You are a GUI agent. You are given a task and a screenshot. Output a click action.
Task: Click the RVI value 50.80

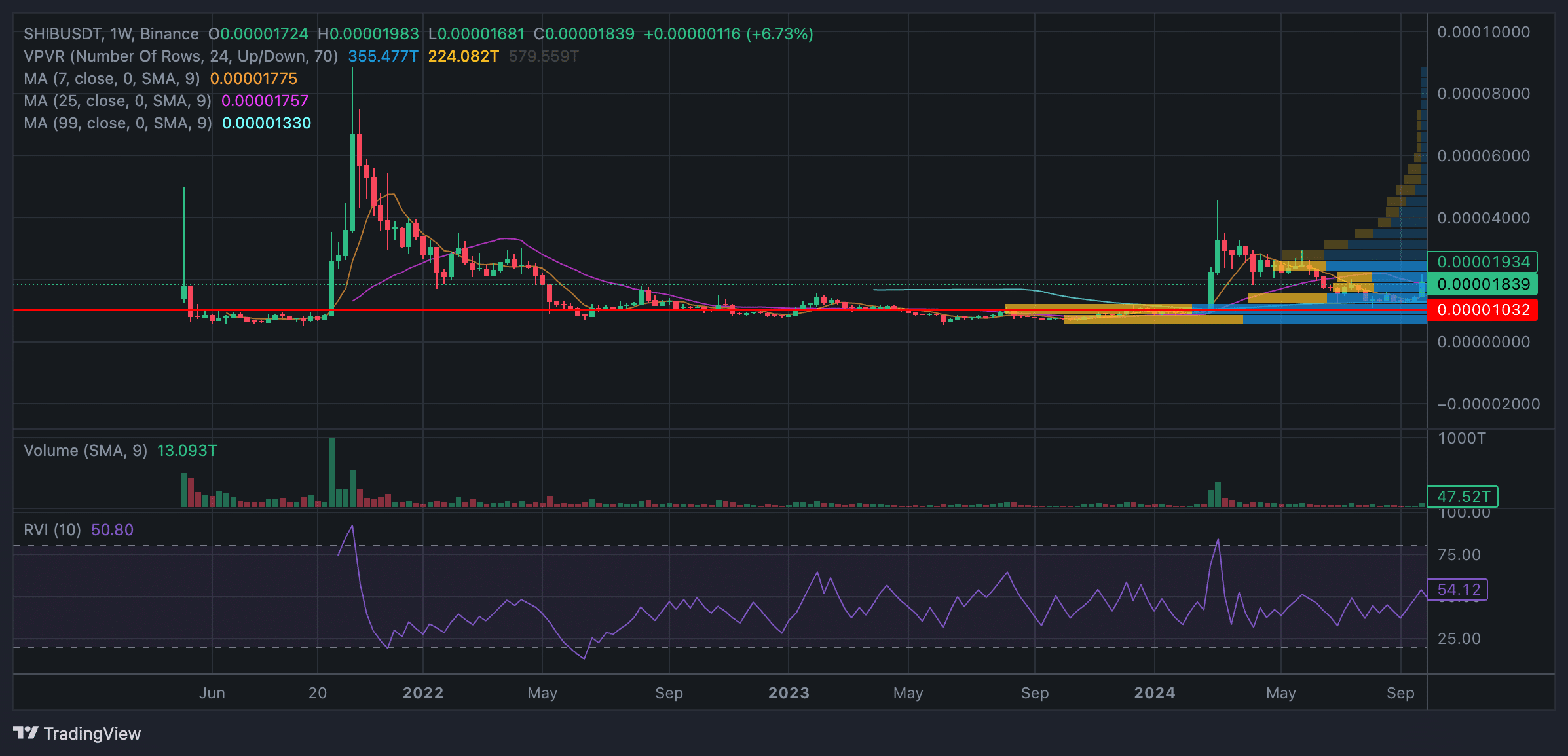tap(113, 530)
